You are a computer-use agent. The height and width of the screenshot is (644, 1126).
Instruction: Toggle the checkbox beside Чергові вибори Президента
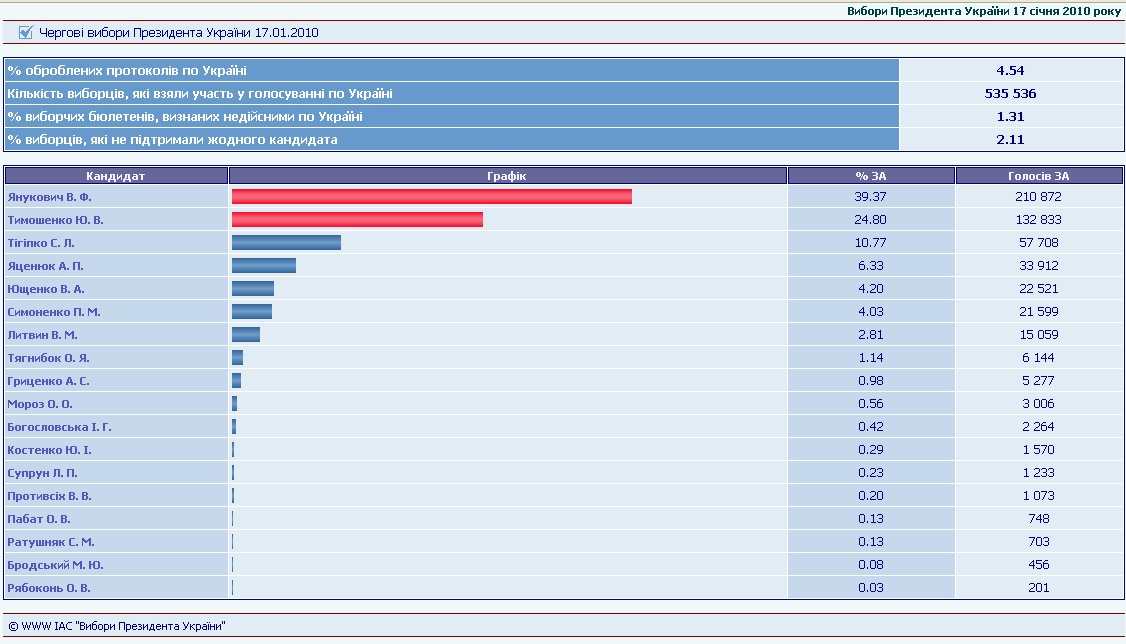tap(26, 33)
